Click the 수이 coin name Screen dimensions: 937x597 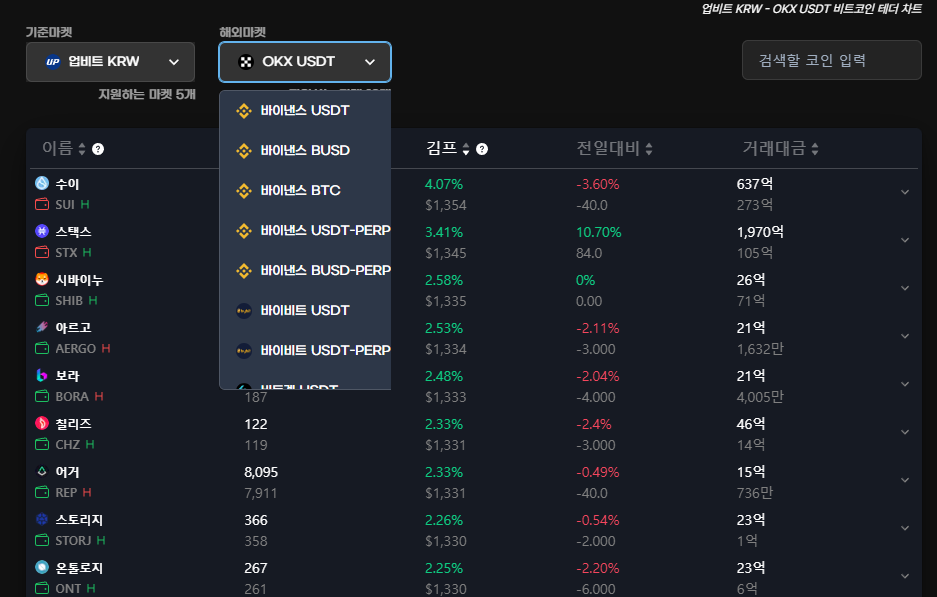[x=68, y=184]
